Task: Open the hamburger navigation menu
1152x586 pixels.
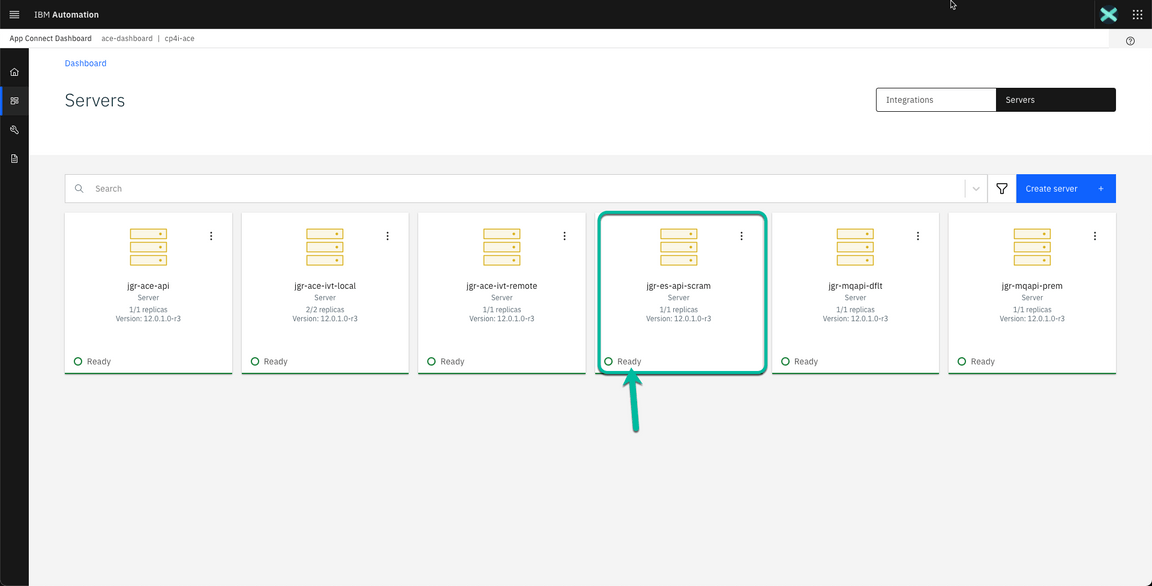Action: (x=14, y=14)
